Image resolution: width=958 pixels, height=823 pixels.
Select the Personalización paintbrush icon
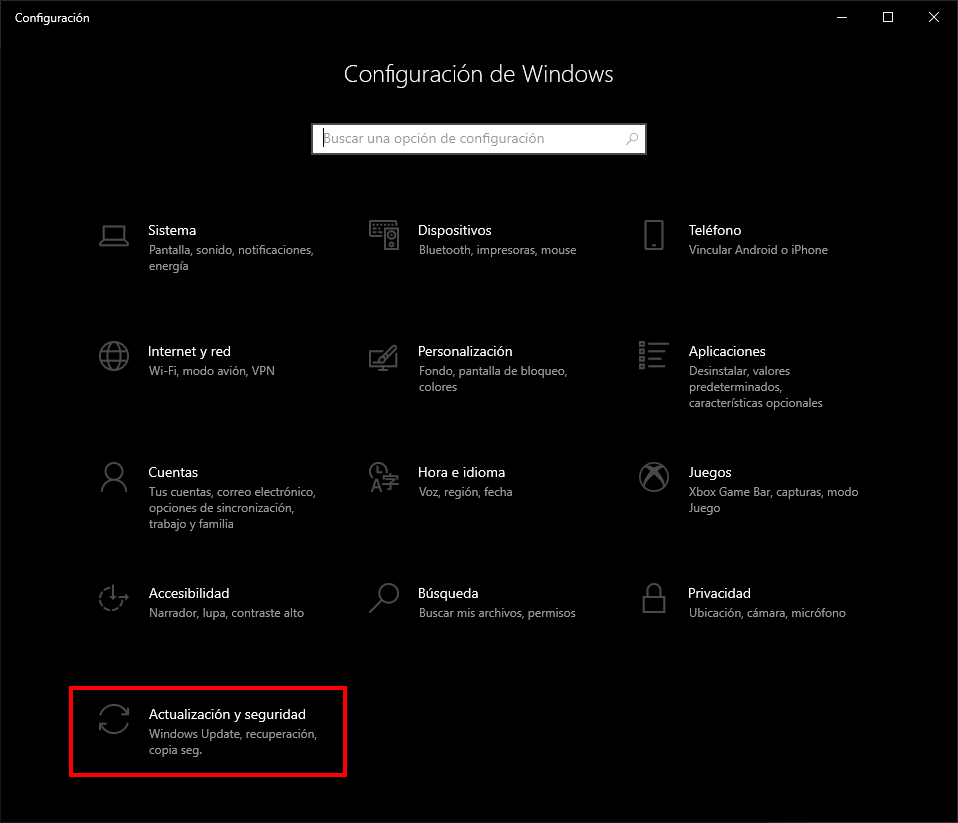[x=383, y=356]
